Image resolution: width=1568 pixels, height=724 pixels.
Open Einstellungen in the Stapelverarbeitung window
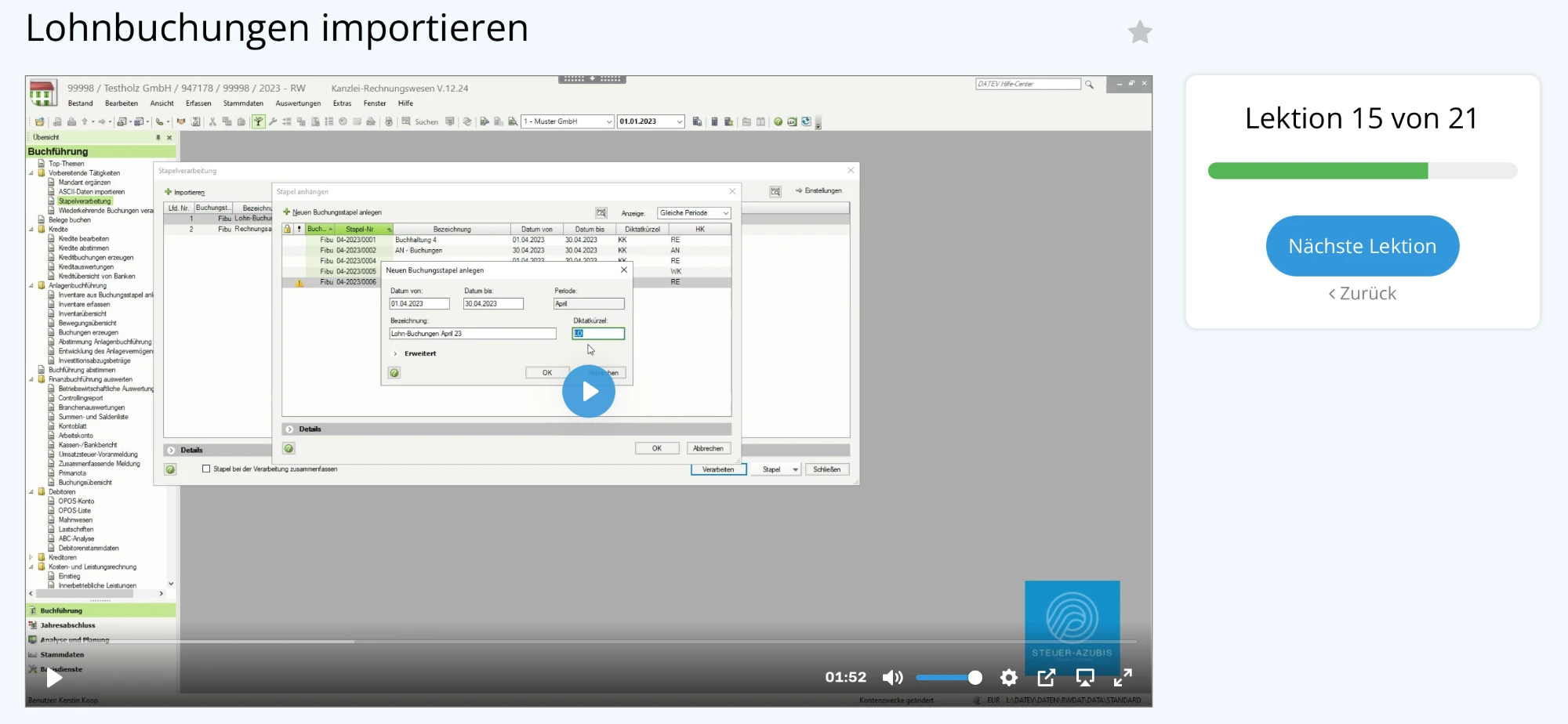click(x=818, y=191)
